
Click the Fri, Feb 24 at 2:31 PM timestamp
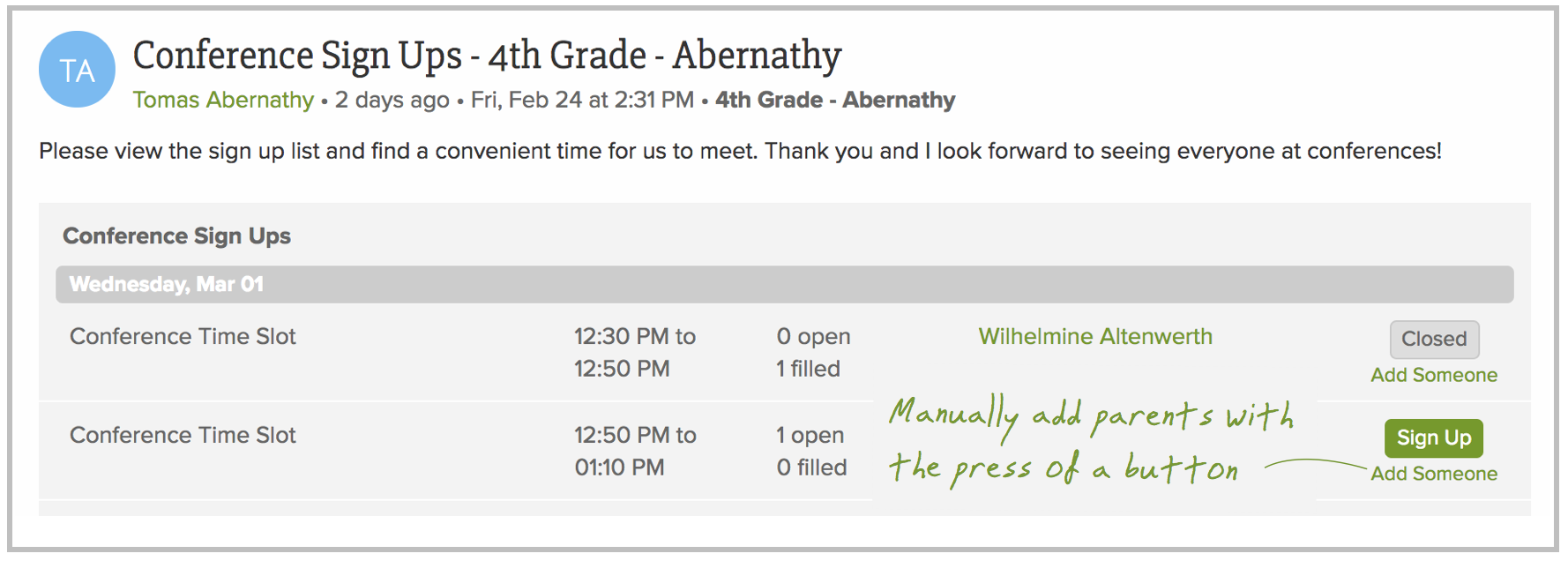582,100
